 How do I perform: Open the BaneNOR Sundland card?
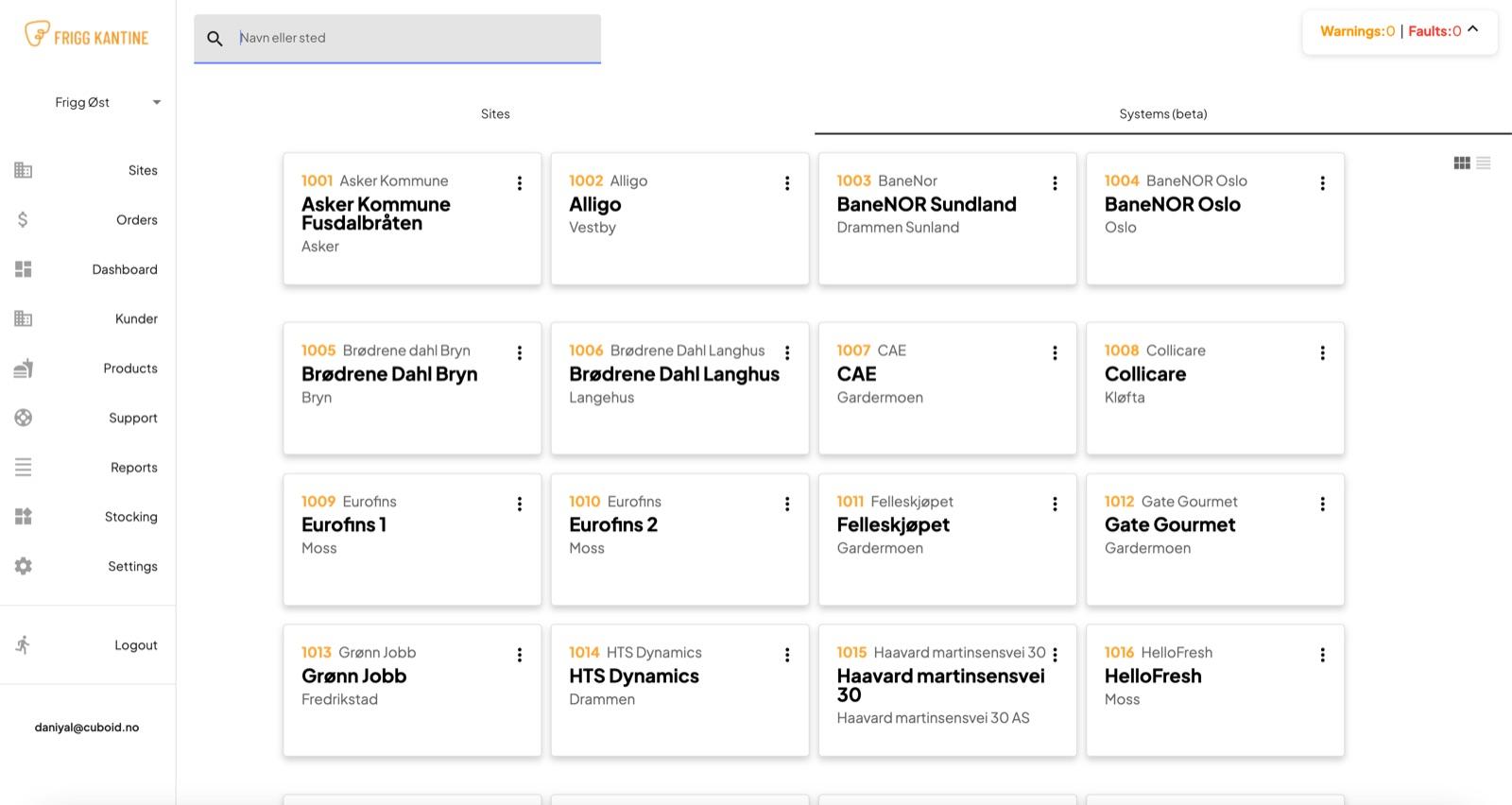click(948, 218)
